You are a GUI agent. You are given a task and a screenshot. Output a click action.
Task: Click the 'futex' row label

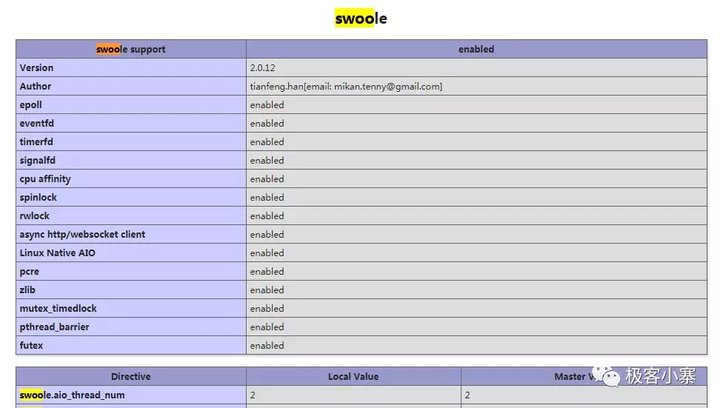31,346
